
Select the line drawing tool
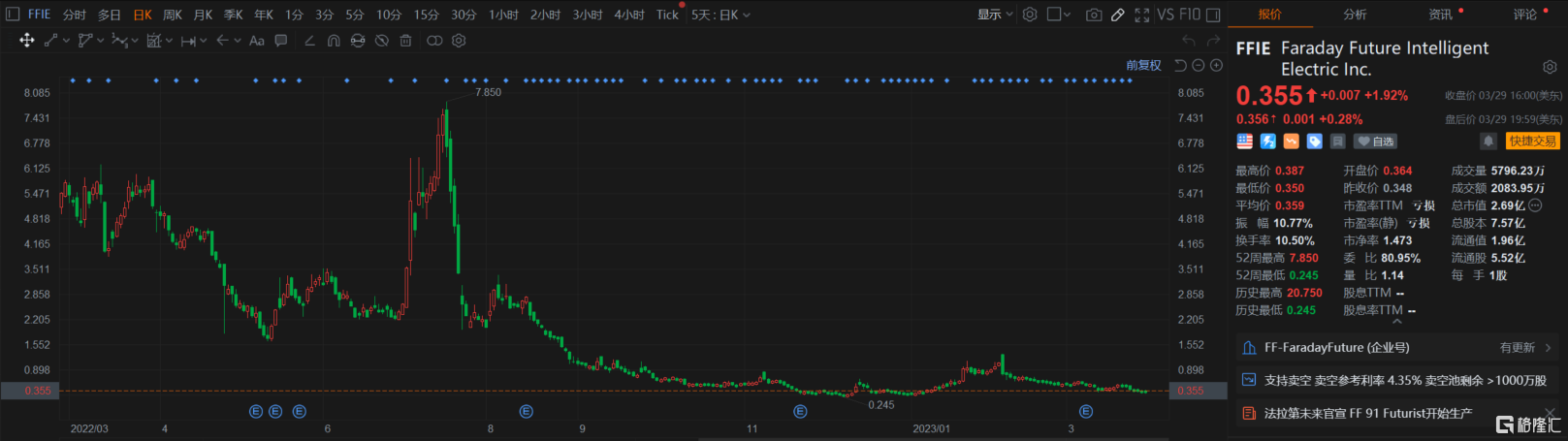(50, 41)
